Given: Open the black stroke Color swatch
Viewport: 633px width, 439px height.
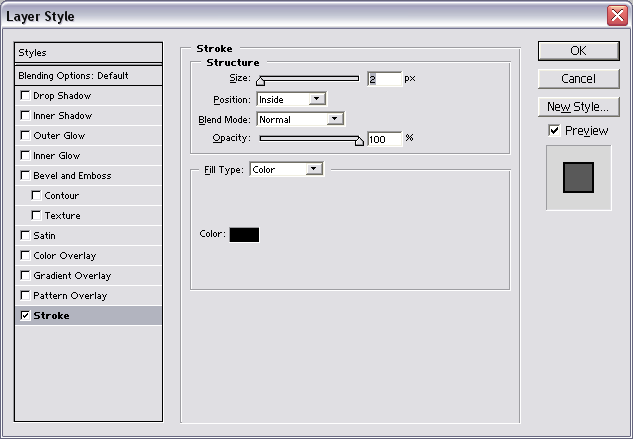Looking at the screenshot, I should tap(244, 235).
